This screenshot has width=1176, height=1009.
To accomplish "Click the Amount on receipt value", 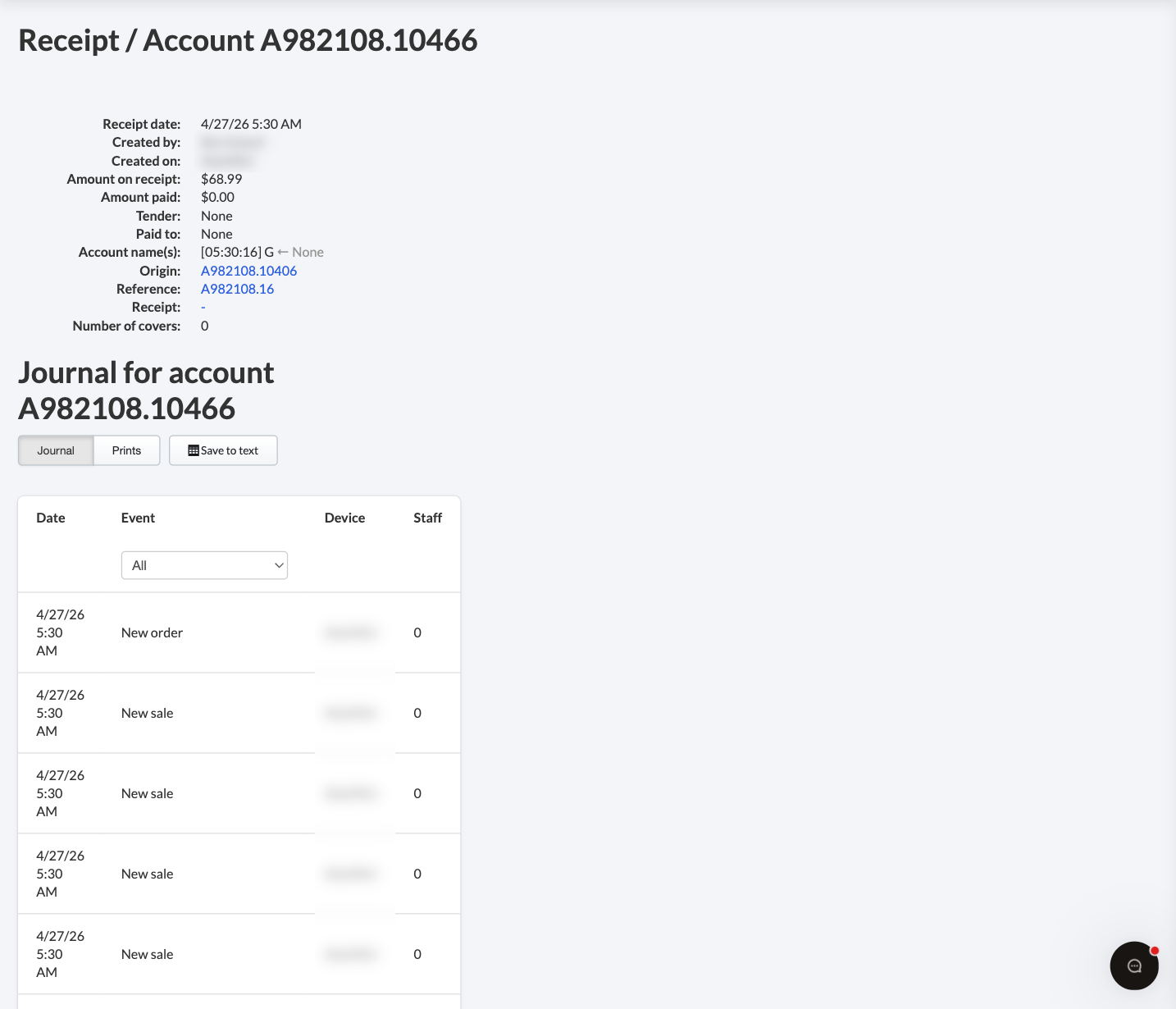I will (x=221, y=179).
